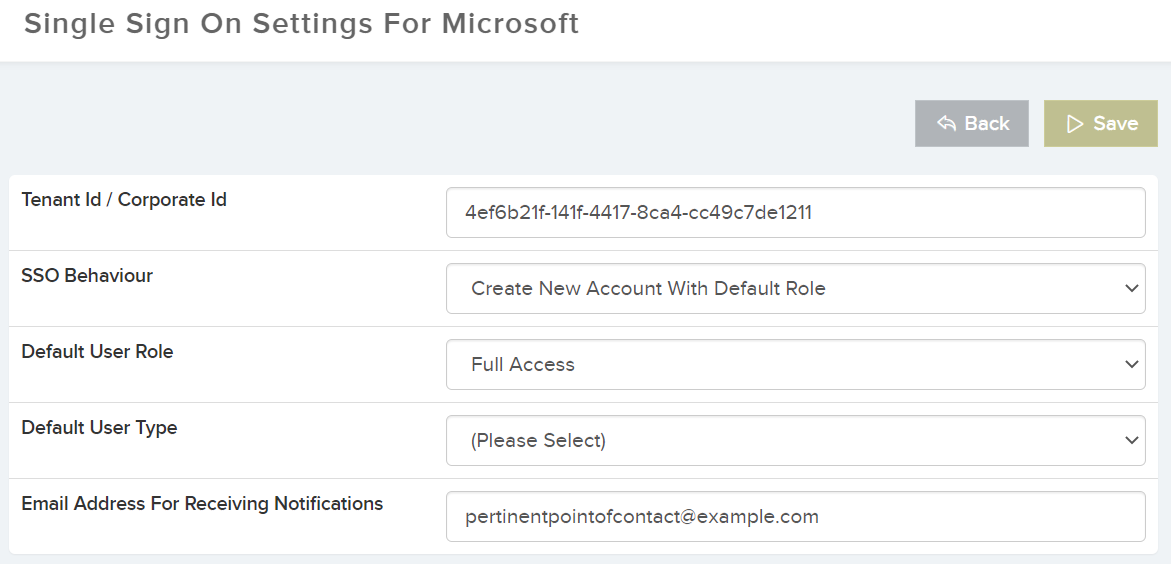This screenshot has width=1171, height=564.
Task: Click the notification email address field
Action: coord(795,517)
